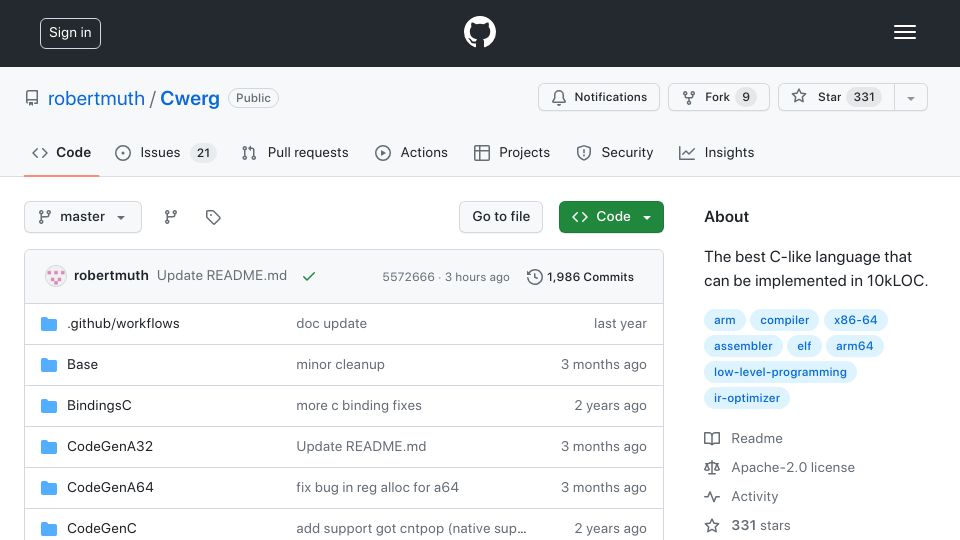Screen dimensions: 960x540
Task: Fork the repository
Action: (719, 97)
